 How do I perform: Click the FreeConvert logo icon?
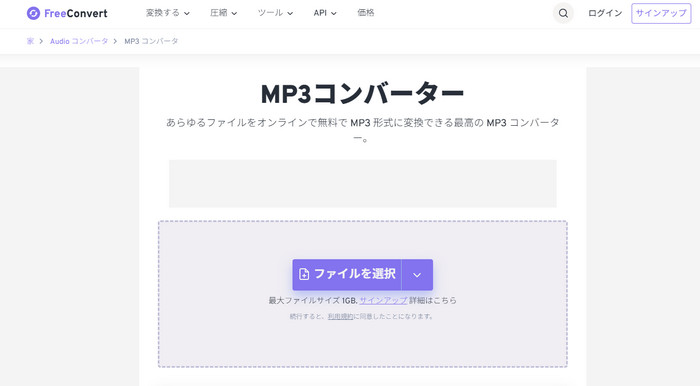[x=33, y=13]
